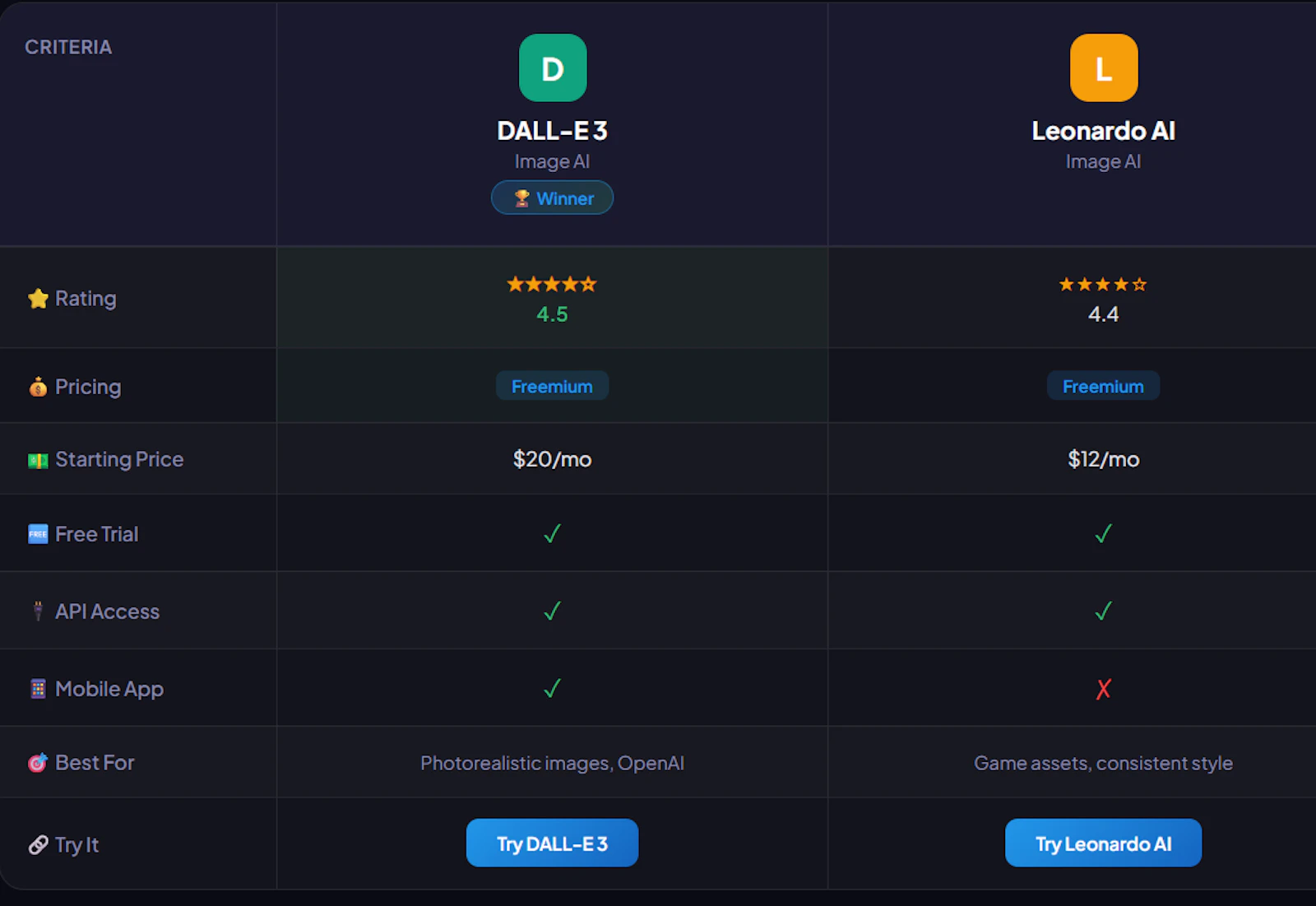Click the orange Leonardo AI logo icon
Viewport: 1316px width, 906px height.
click(x=1104, y=67)
